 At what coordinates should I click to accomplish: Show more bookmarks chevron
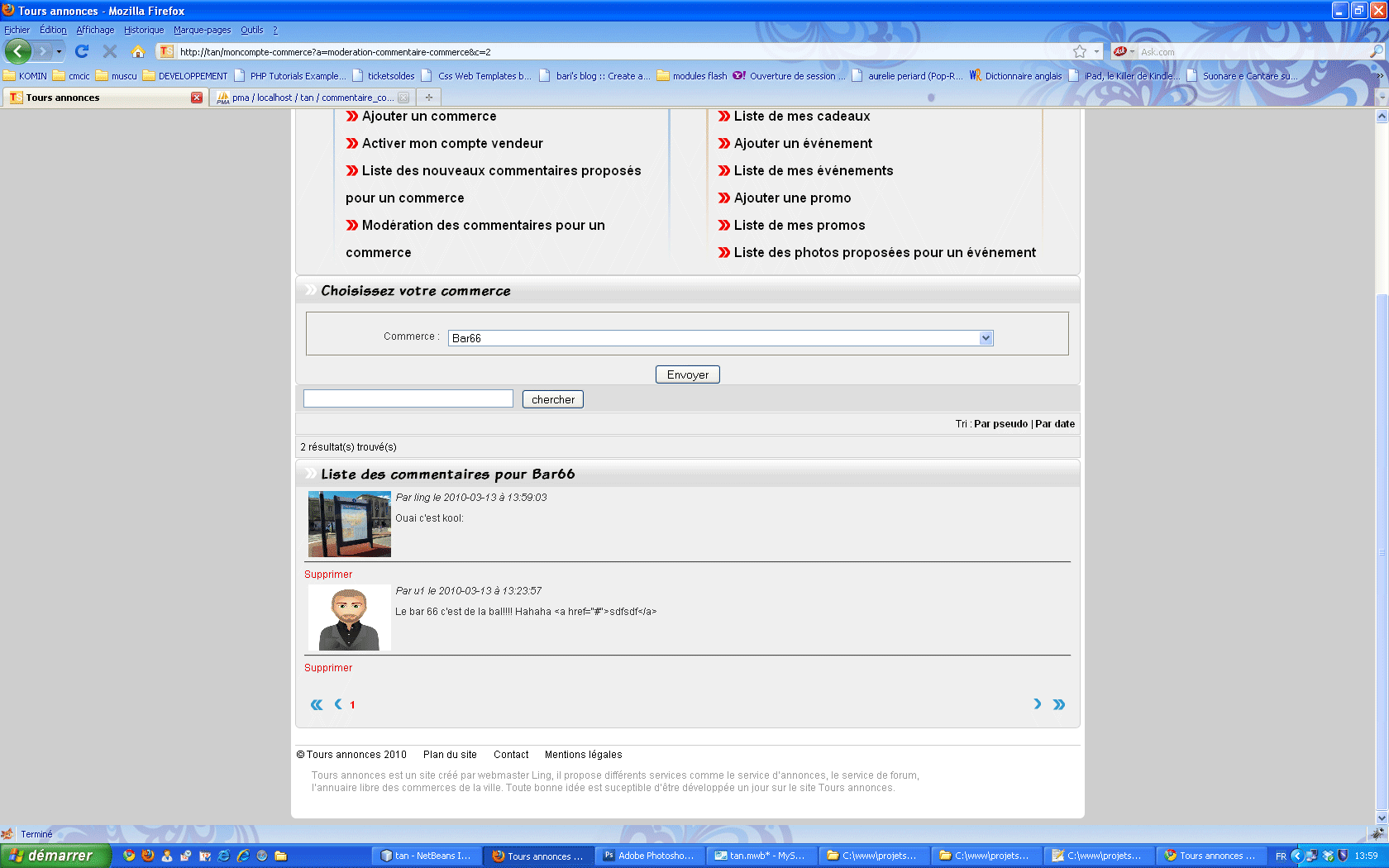[x=1380, y=75]
